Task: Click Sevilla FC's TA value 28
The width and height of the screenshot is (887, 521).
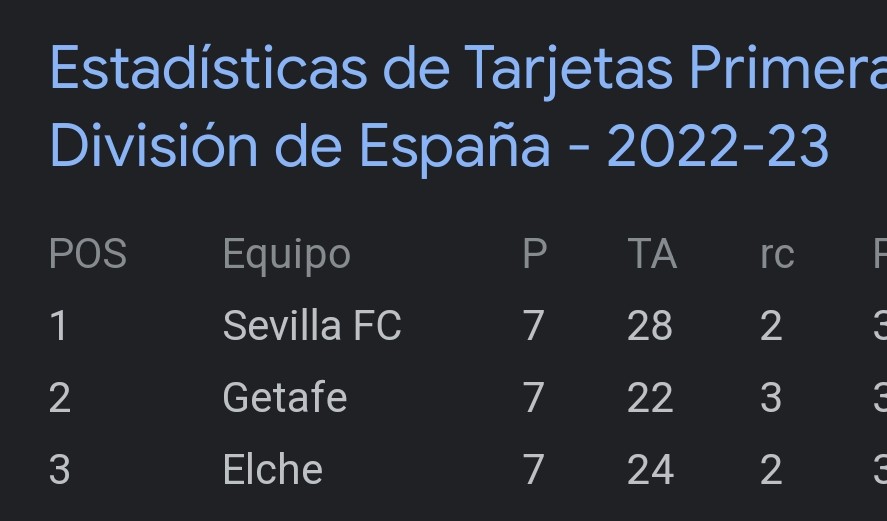Action: pos(649,326)
